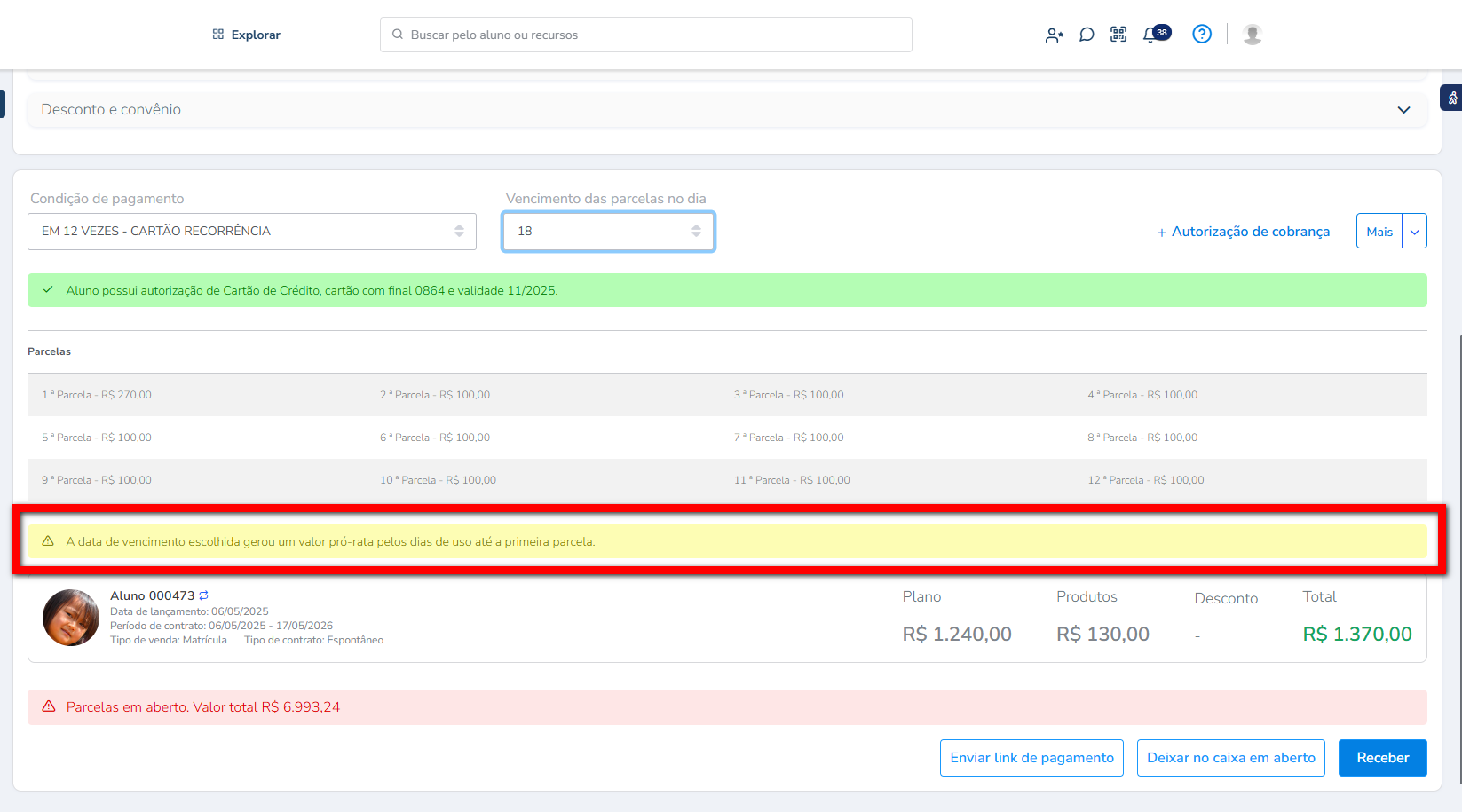Open Condição de pagamento dropdown
Image resolution: width=1462 pixels, height=812 pixels.
252,231
